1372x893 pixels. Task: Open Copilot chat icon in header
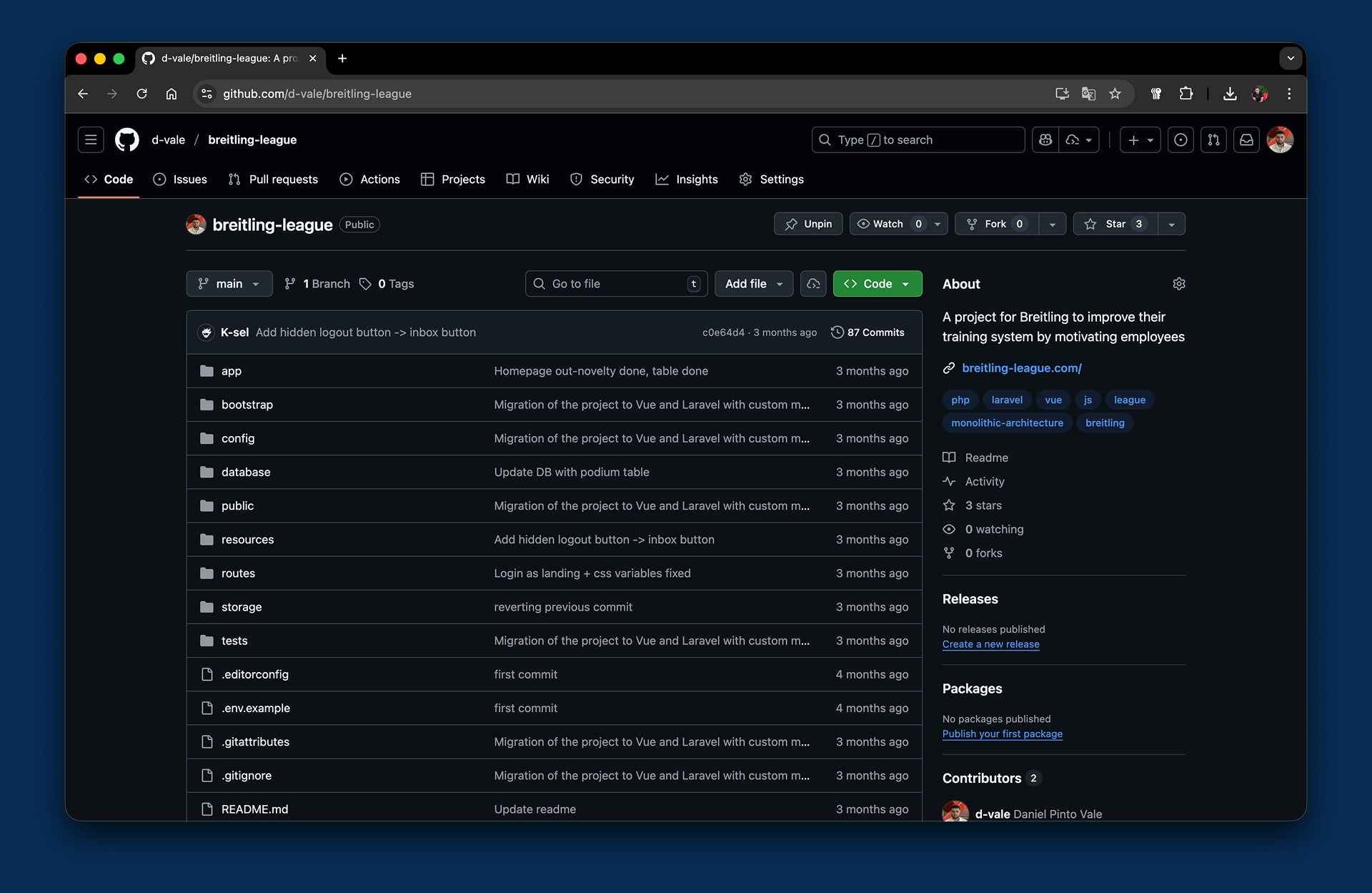tap(1045, 140)
